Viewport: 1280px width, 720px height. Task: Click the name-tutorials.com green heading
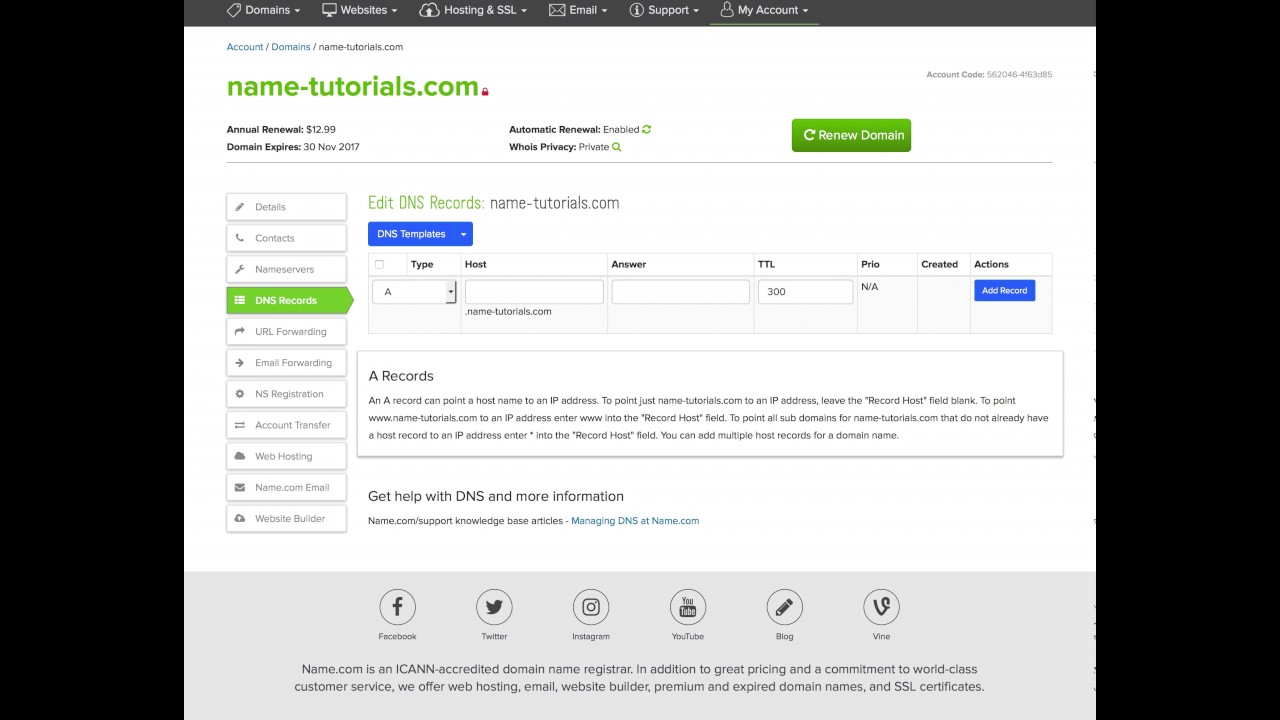pyautogui.click(x=353, y=86)
